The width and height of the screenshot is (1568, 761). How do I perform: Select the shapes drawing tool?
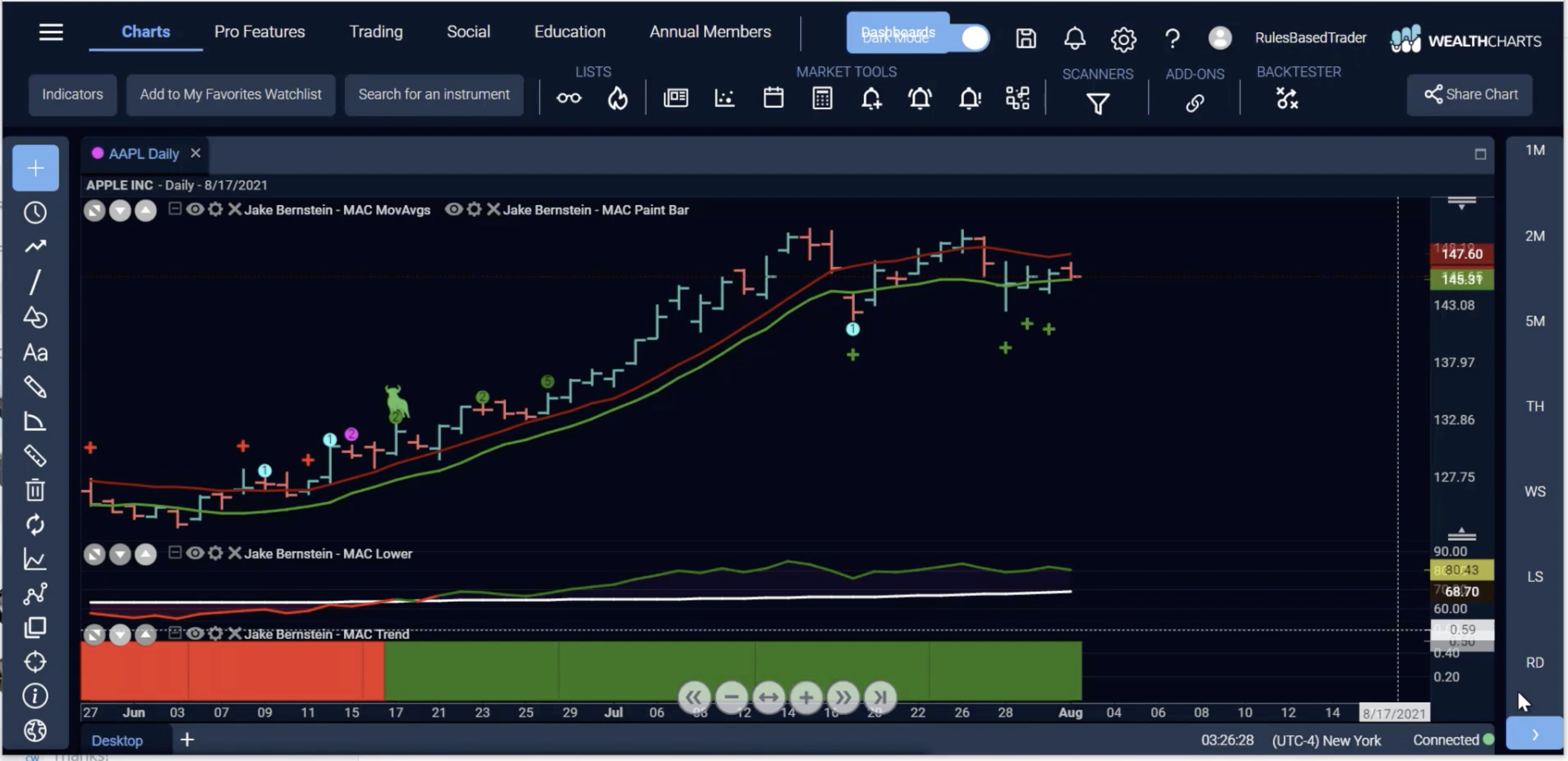pyautogui.click(x=35, y=318)
